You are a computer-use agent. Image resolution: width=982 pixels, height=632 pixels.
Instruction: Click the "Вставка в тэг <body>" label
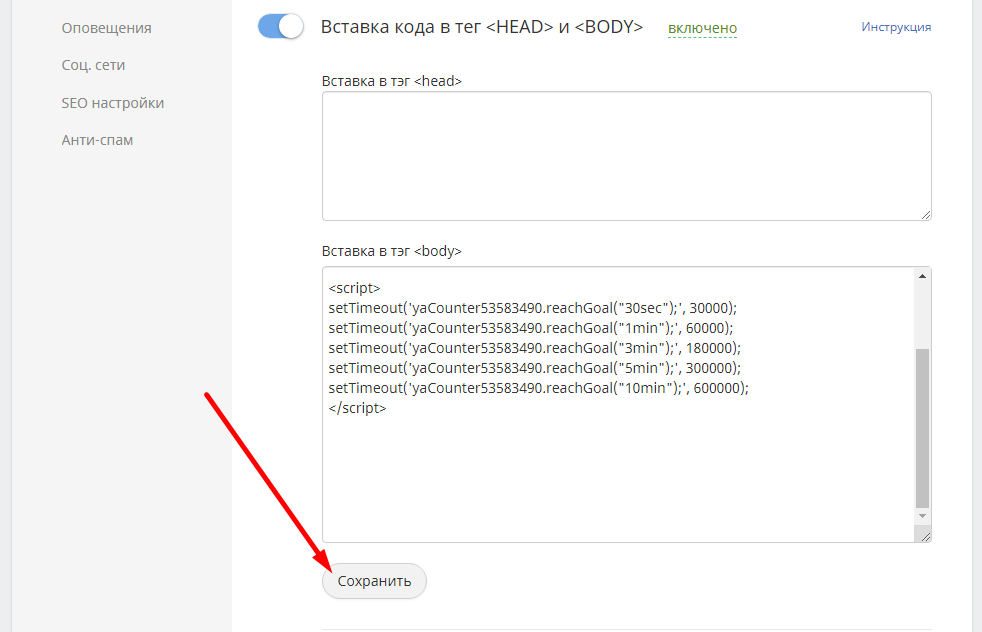coord(391,252)
